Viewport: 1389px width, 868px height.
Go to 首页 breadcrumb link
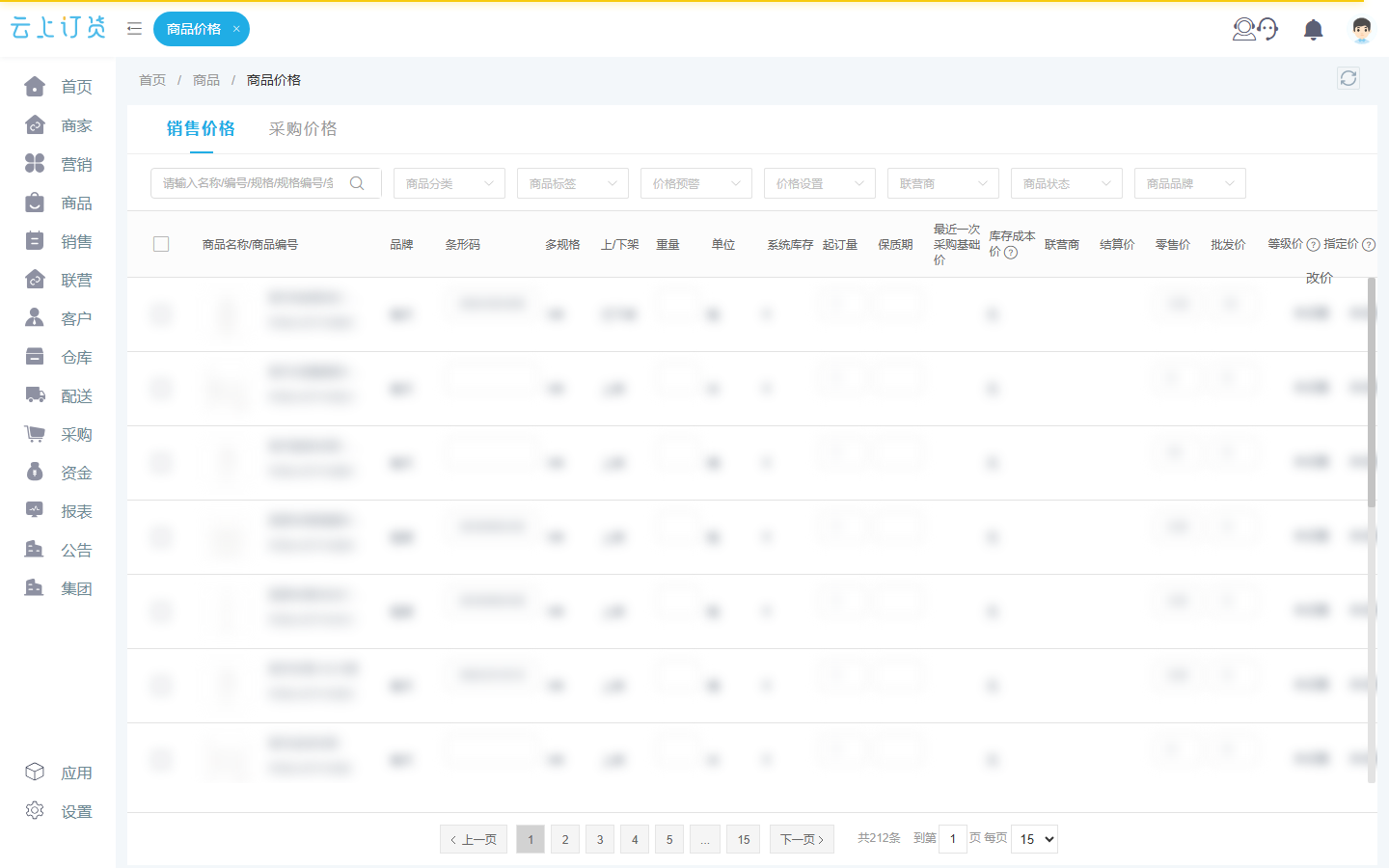[x=152, y=80]
